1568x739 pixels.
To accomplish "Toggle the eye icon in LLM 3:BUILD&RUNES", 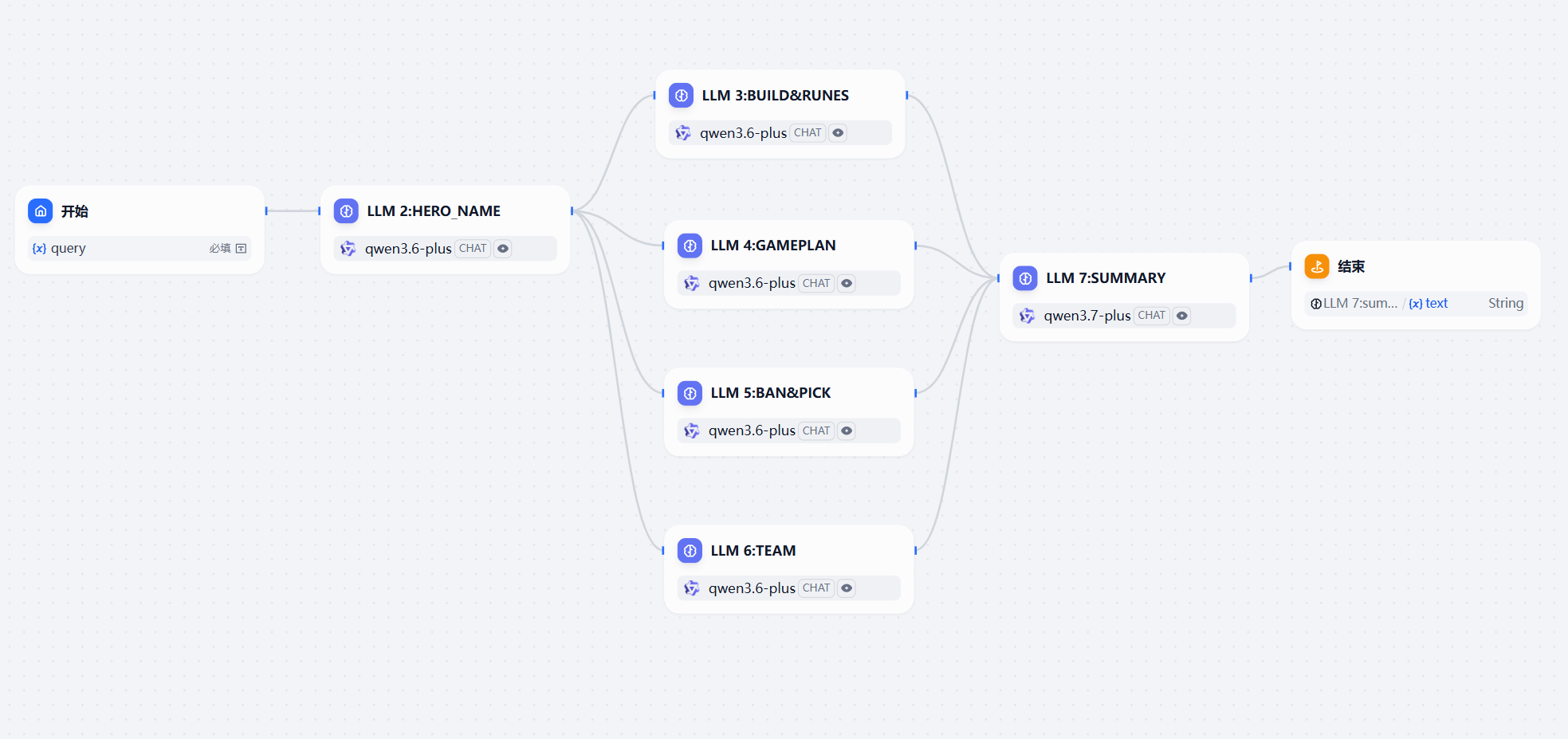I will 838,133.
